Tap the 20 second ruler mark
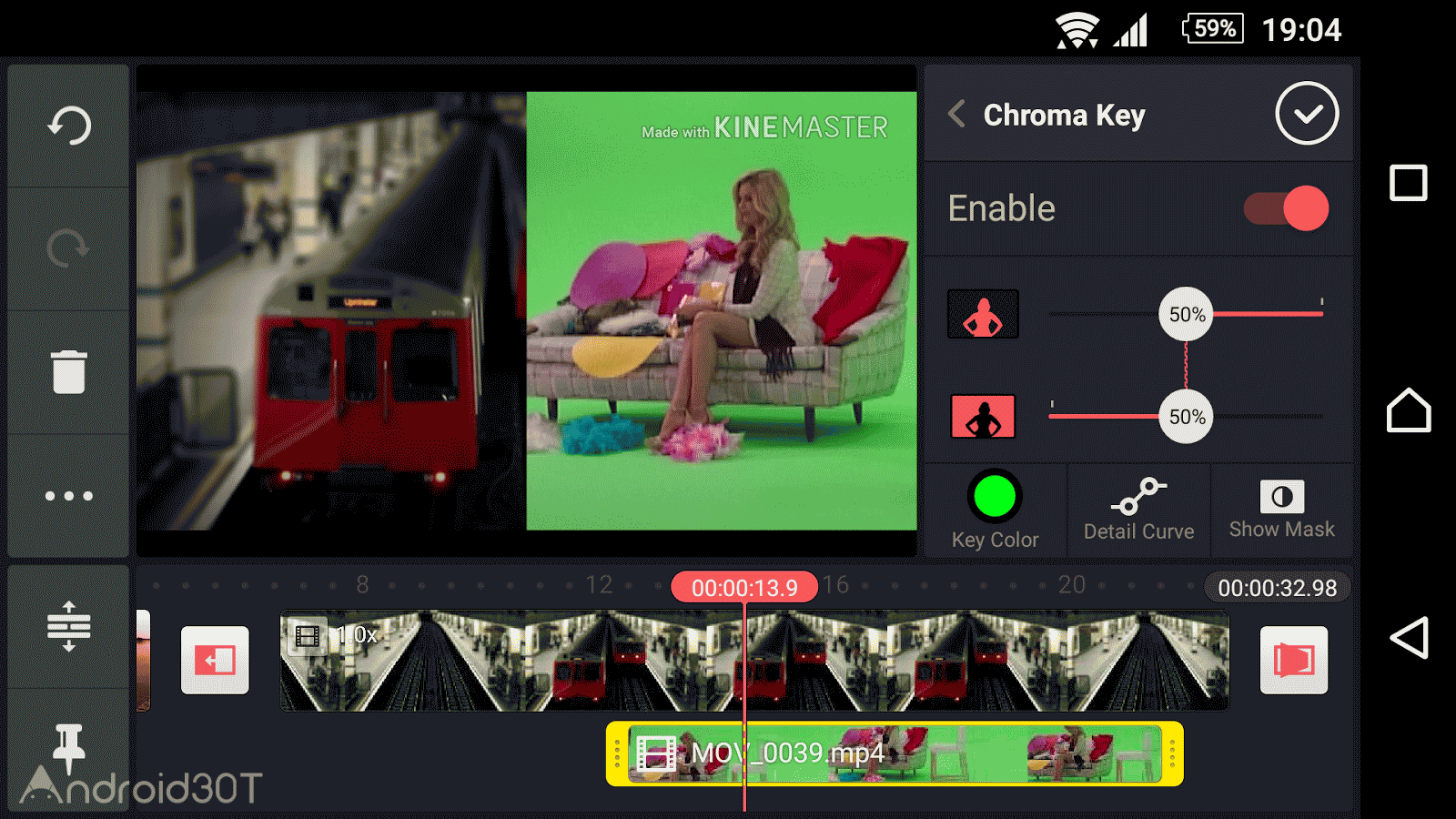This screenshot has width=1456, height=819. click(1071, 584)
